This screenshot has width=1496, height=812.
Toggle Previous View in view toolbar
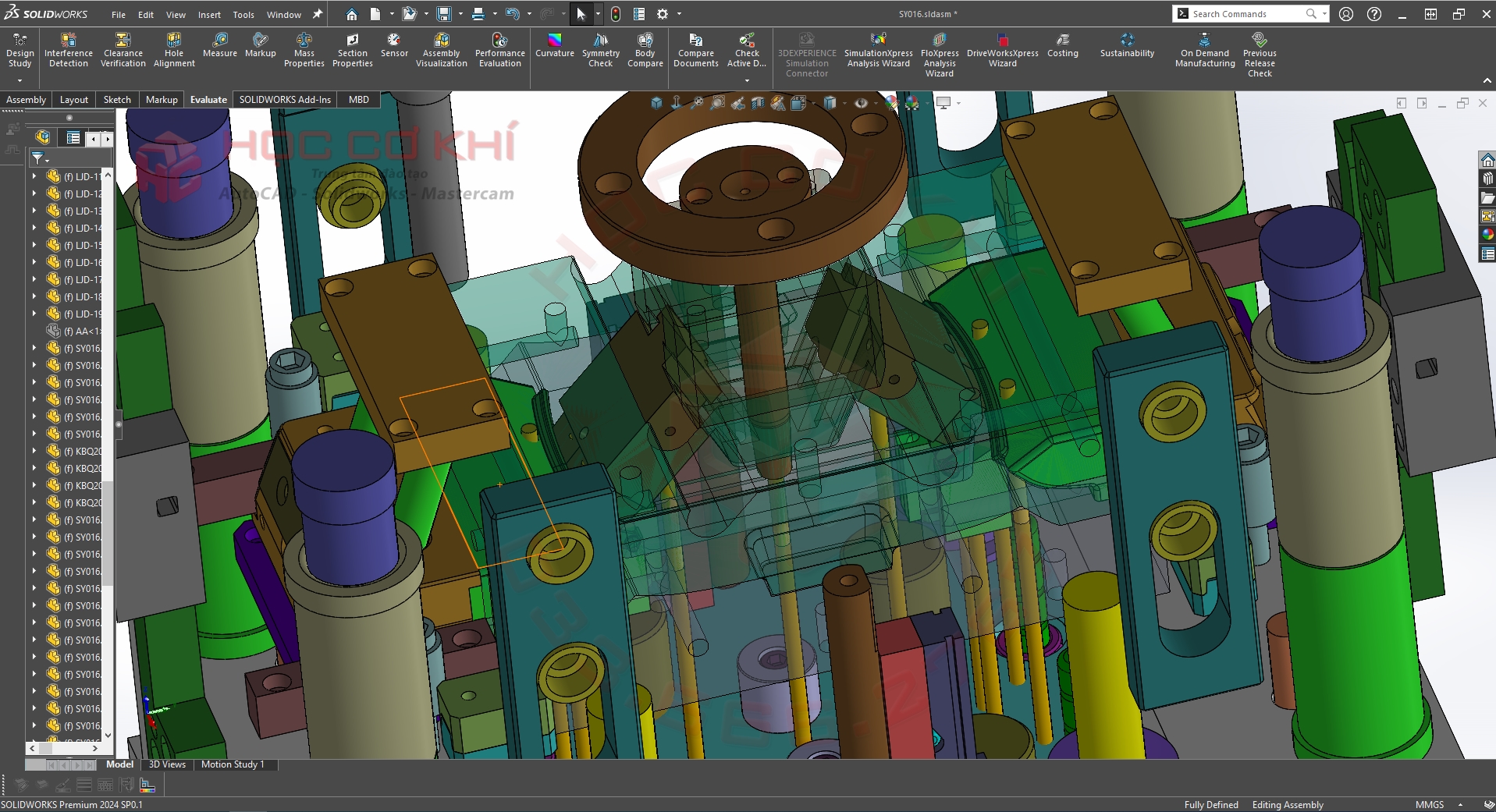(x=737, y=103)
